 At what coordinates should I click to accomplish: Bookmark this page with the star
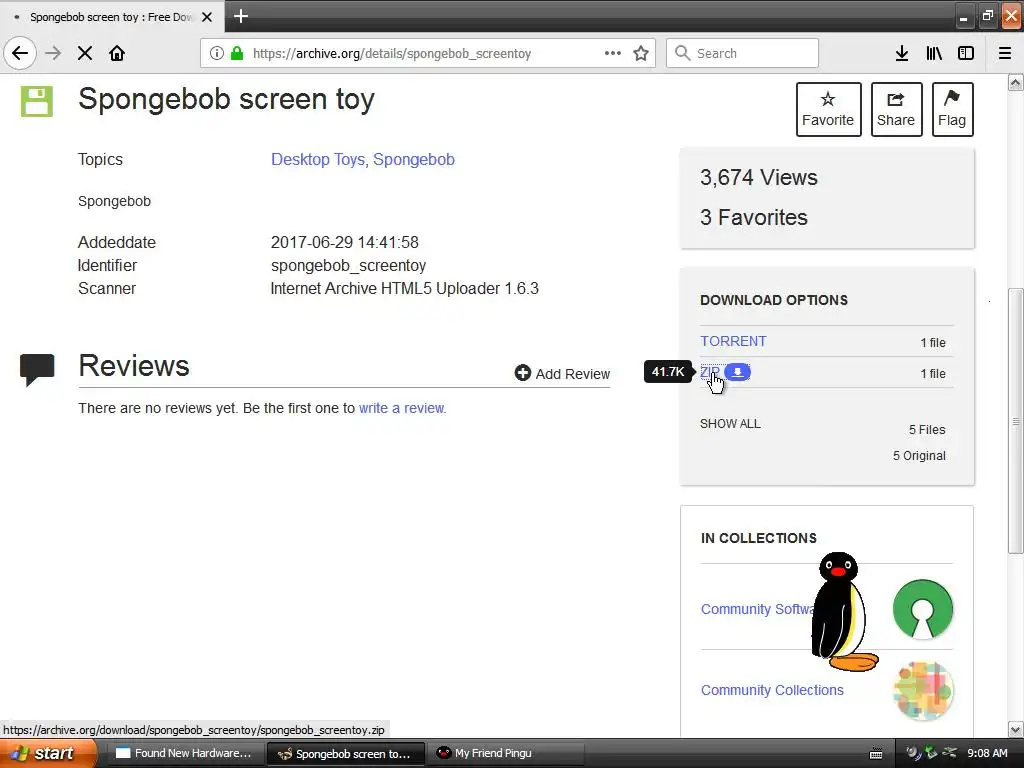coord(641,53)
